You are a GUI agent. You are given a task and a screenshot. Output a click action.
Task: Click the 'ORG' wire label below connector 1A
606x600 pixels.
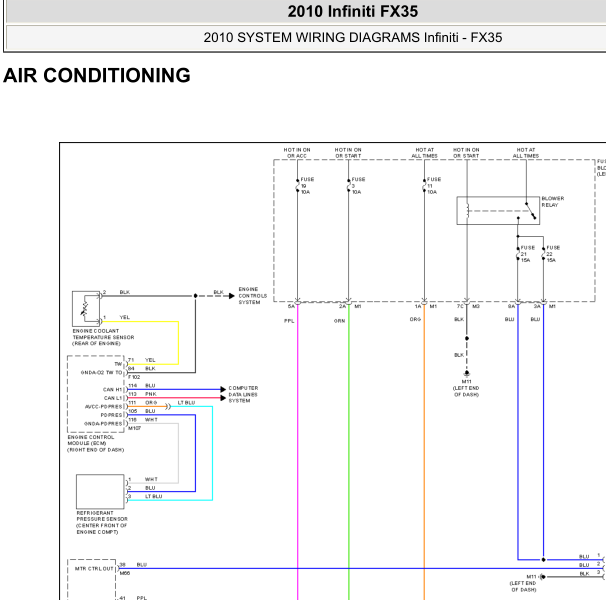[415, 319]
